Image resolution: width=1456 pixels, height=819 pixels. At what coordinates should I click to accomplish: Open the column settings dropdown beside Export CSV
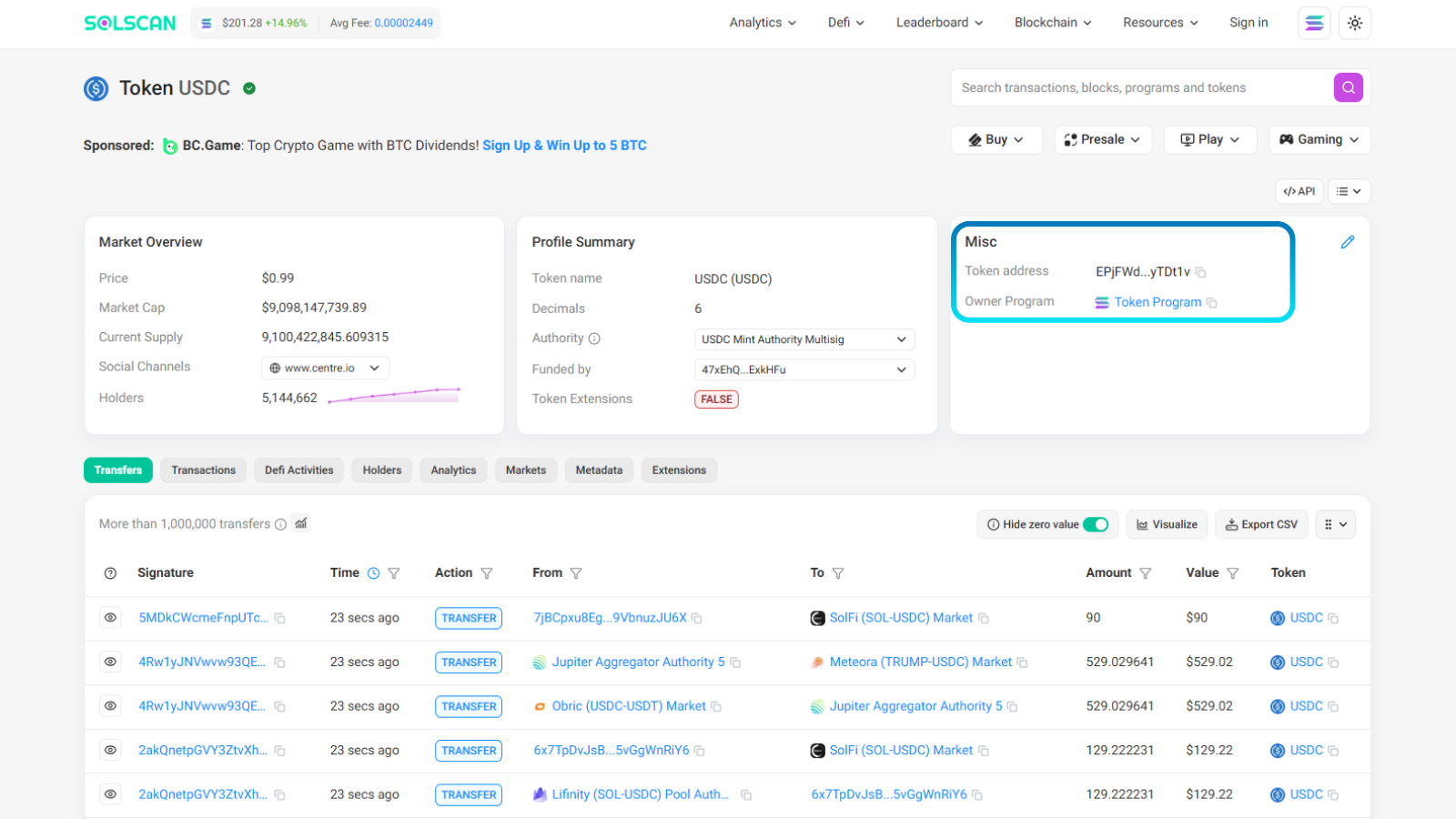[1335, 524]
